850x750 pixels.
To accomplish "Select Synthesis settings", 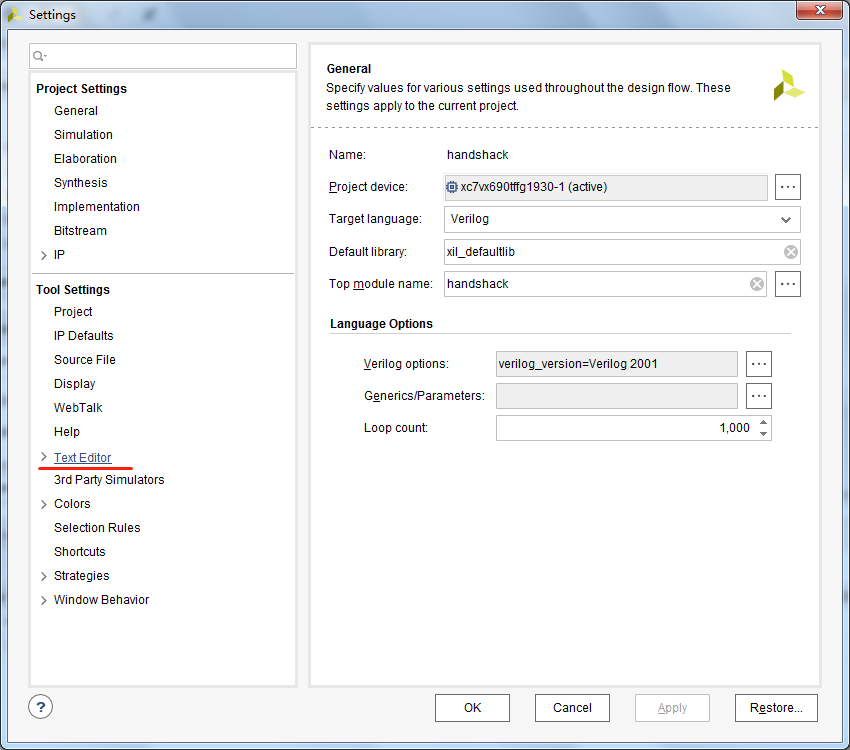I will [81, 183].
